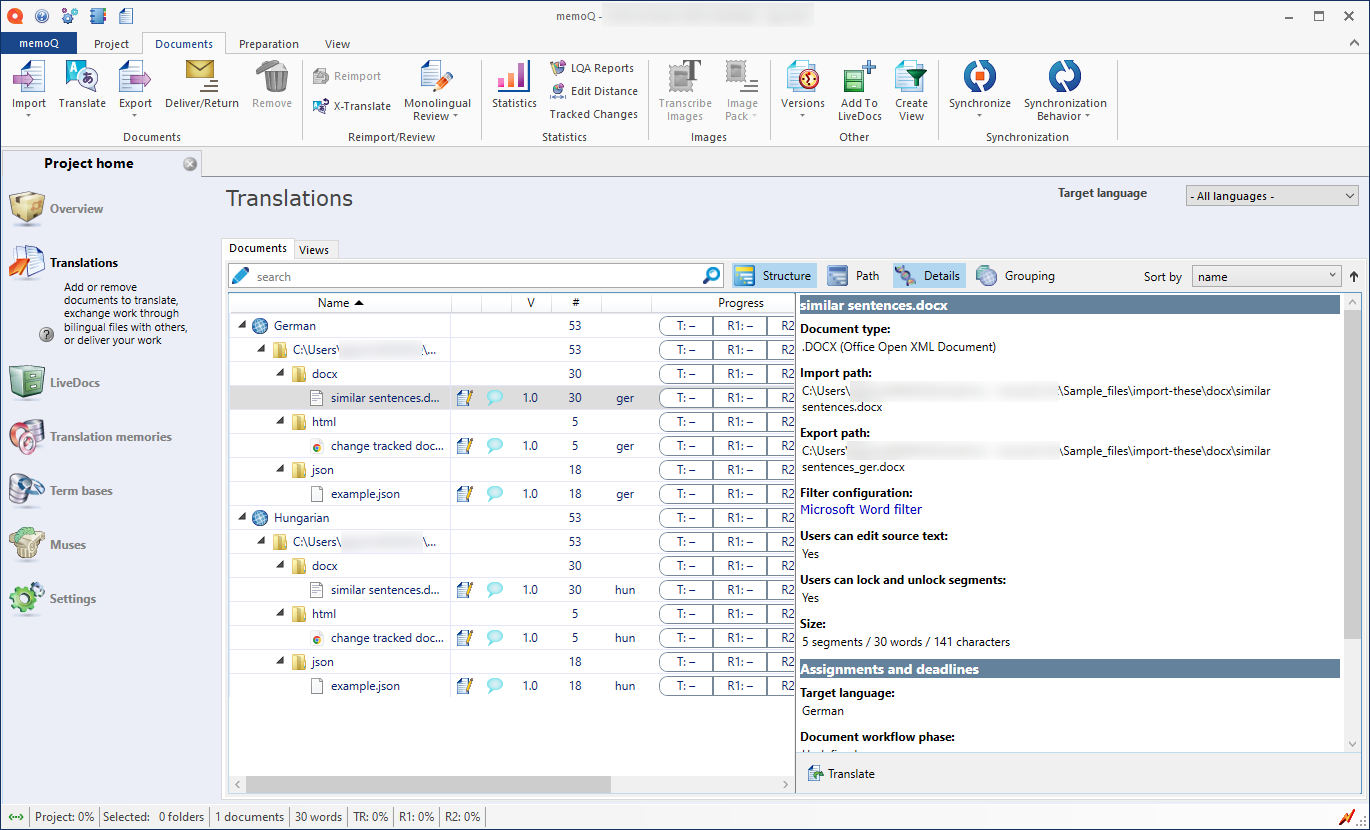This screenshot has width=1370, height=830.
Task: Open LiveDocs in the left sidebar
Action: point(55,383)
